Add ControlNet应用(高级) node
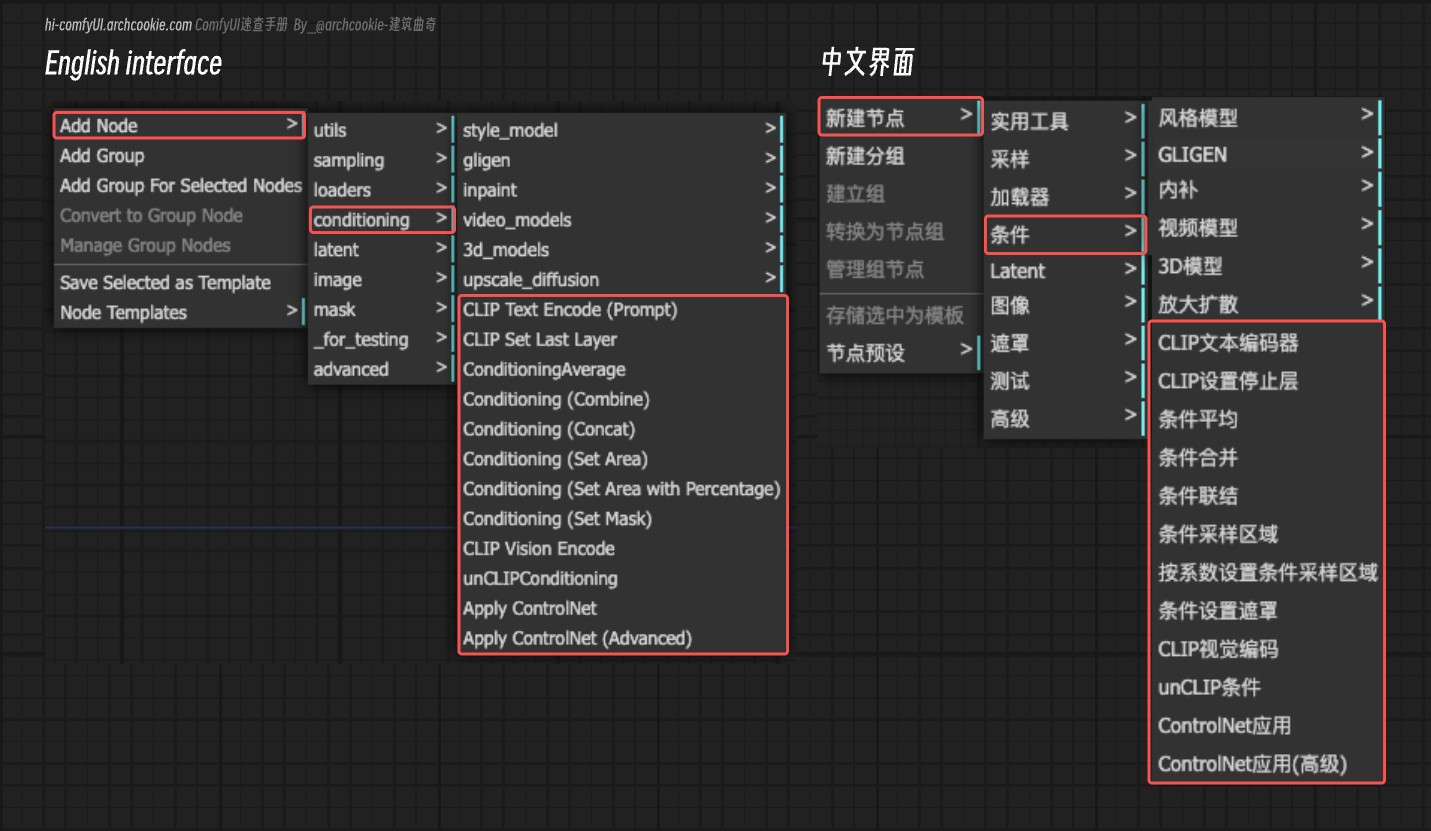The image size is (1431, 831). 1267,764
